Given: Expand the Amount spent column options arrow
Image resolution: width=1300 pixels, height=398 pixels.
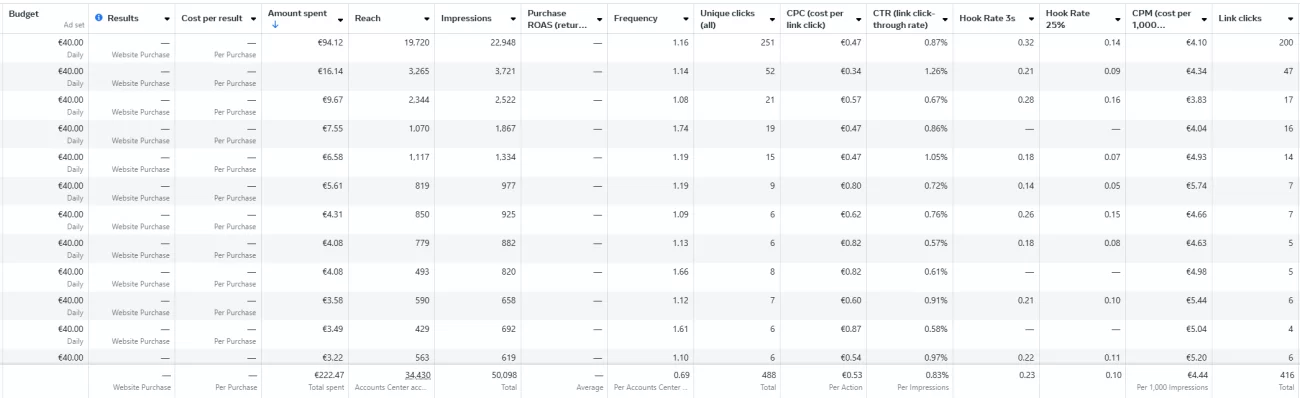Looking at the screenshot, I should click(340, 19).
